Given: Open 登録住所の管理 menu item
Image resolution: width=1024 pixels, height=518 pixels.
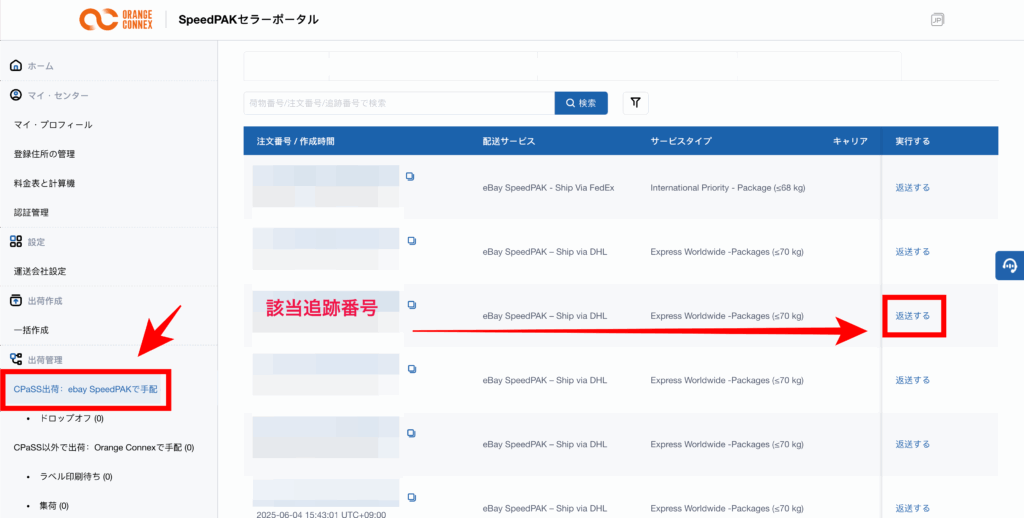Looking at the screenshot, I should coord(58,154).
